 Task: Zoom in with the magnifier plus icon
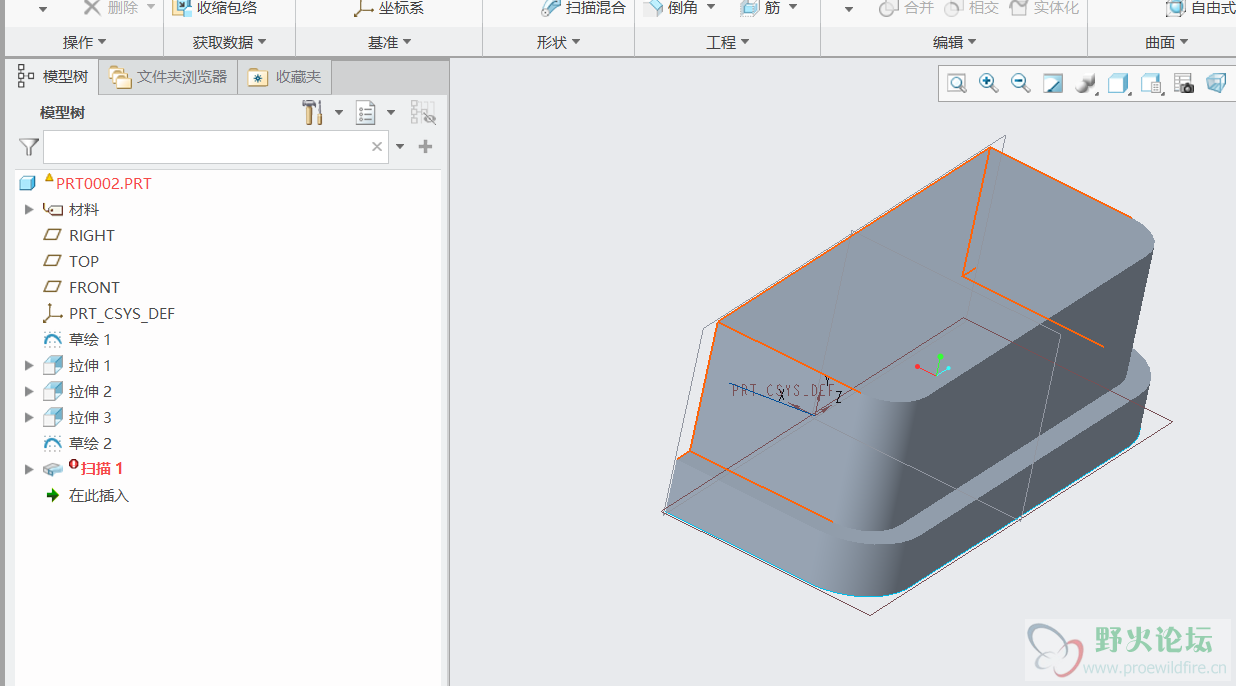pyautogui.click(x=989, y=84)
